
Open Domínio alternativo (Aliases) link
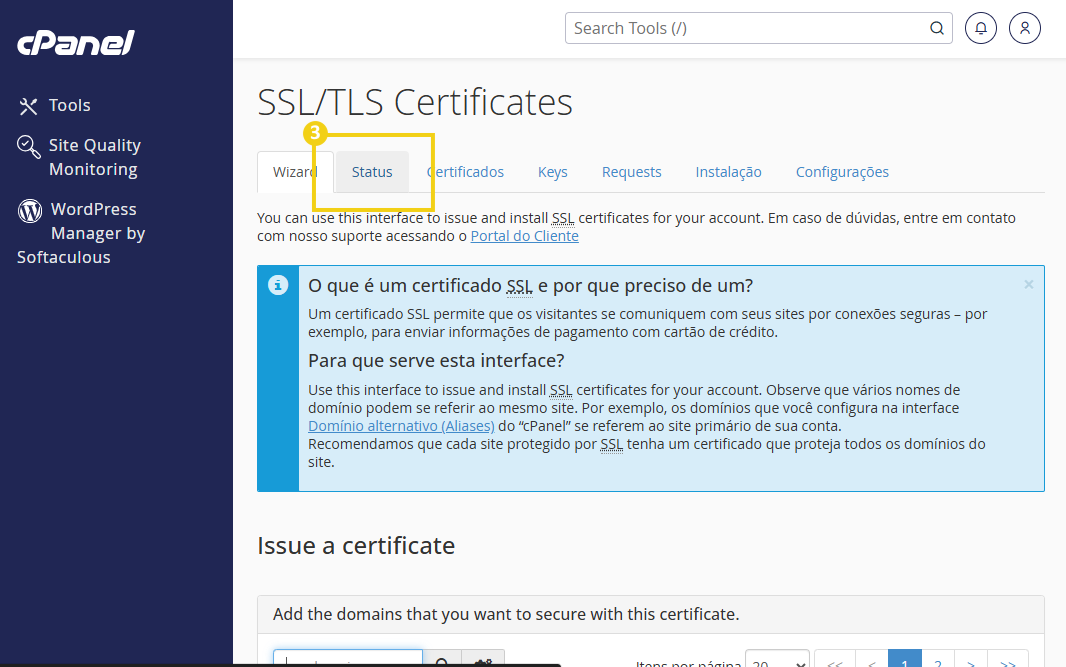[401, 426]
